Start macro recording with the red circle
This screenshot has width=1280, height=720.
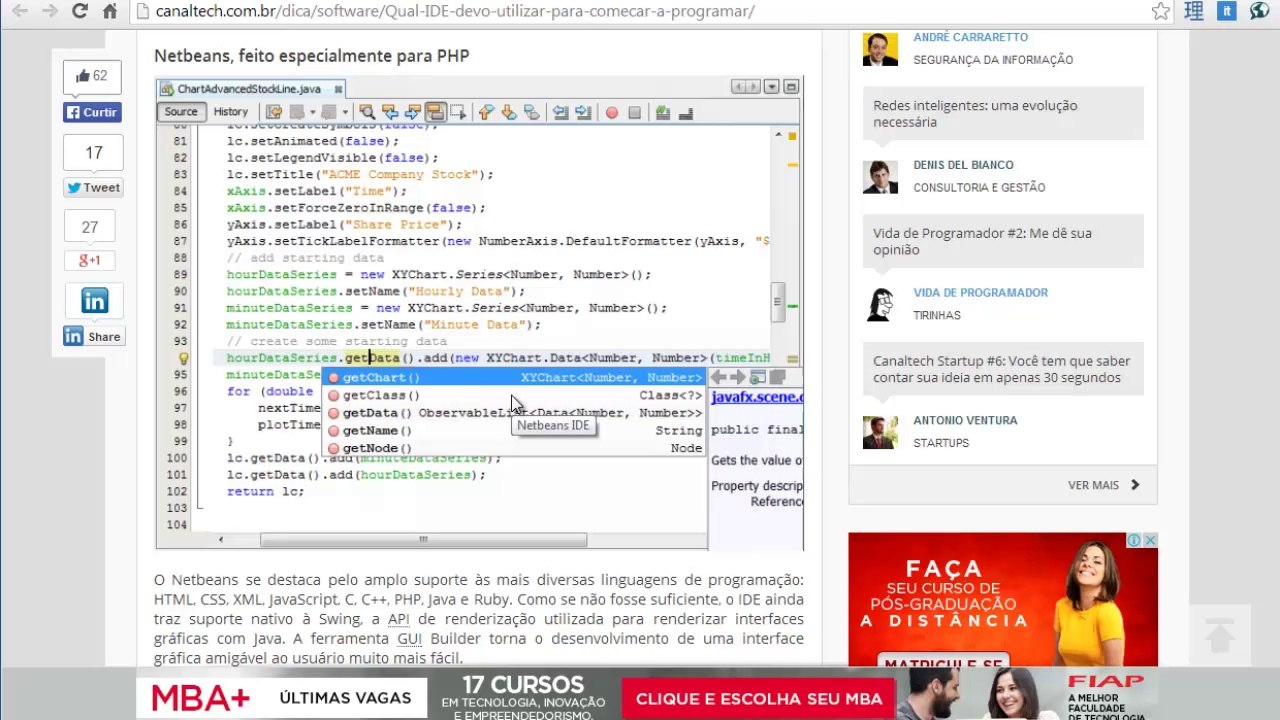click(x=612, y=112)
